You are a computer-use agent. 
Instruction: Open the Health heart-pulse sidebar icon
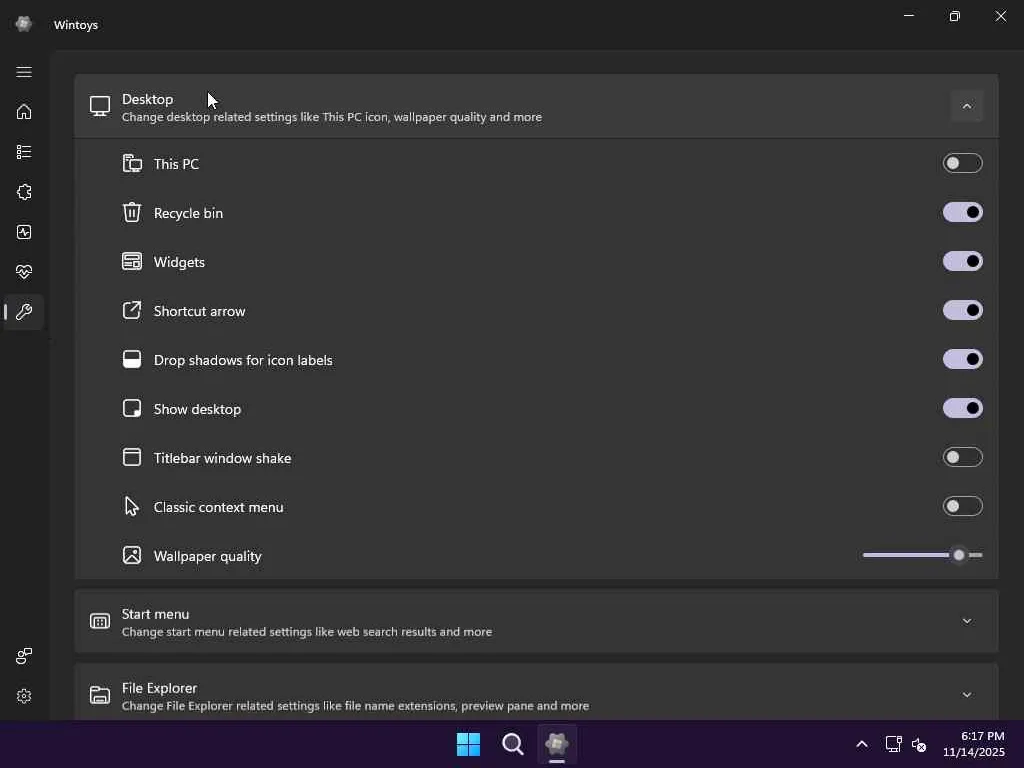[24, 272]
